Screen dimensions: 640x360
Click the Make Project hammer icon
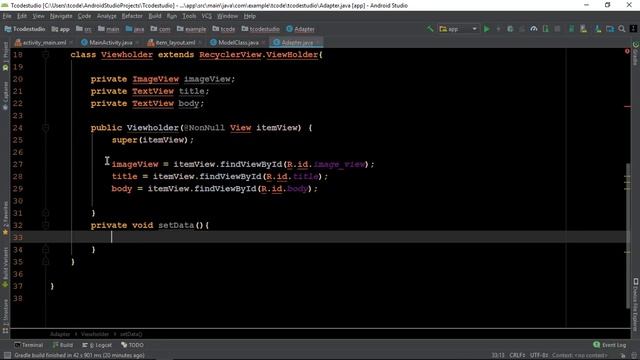(430, 29)
